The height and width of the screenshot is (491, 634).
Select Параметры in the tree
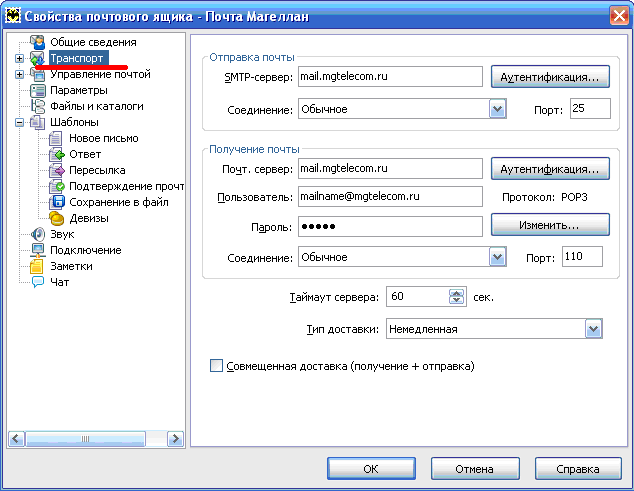click(x=79, y=90)
